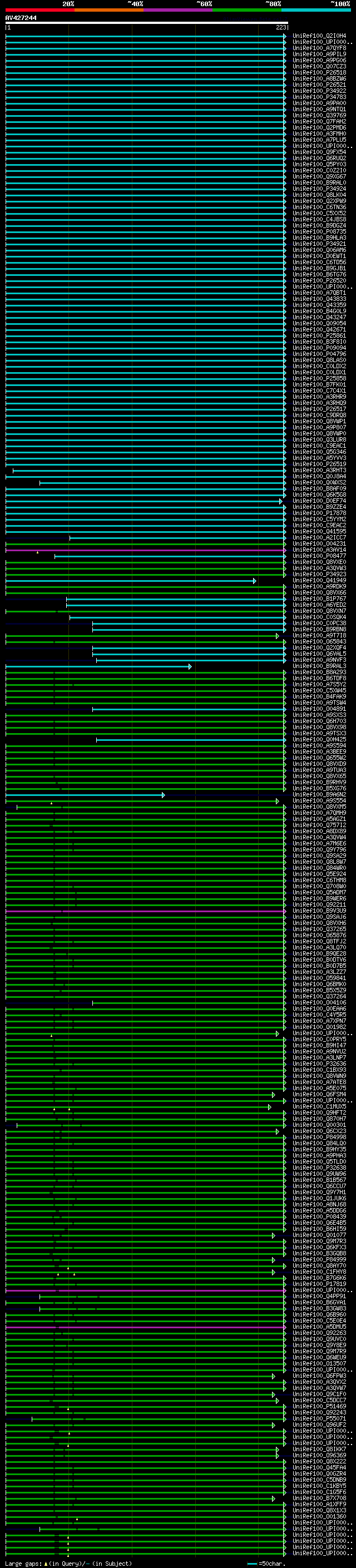Click the UniRef100_A7PLU5 label

pos(319,140)
